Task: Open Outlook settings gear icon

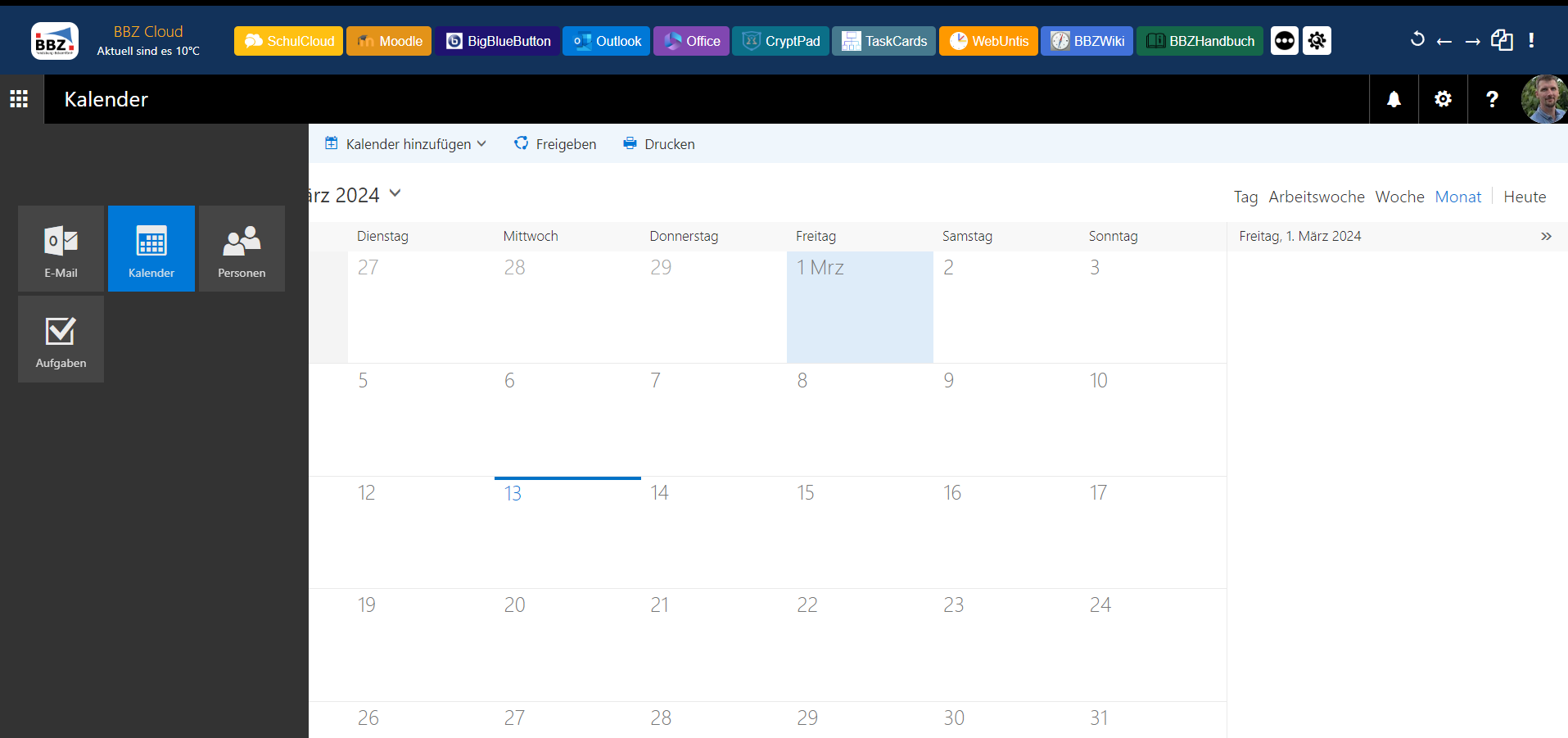Action: pos(1443,99)
